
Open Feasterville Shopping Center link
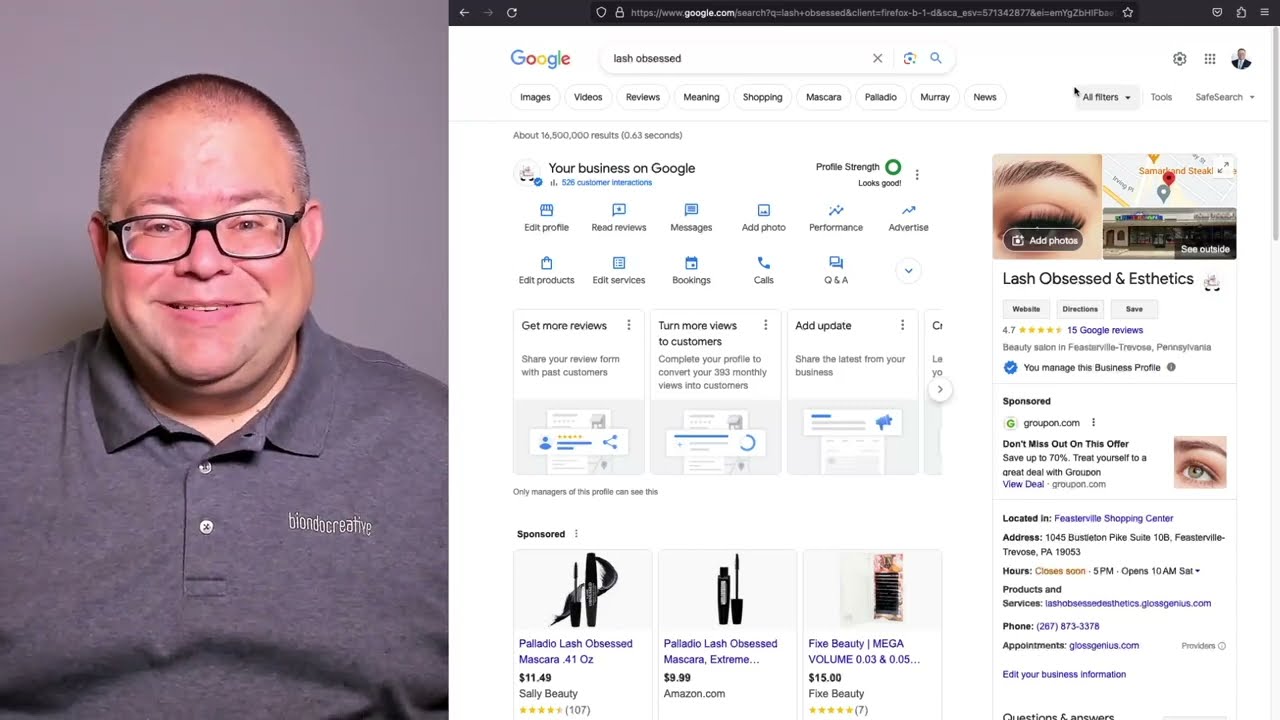(1113, 518)
